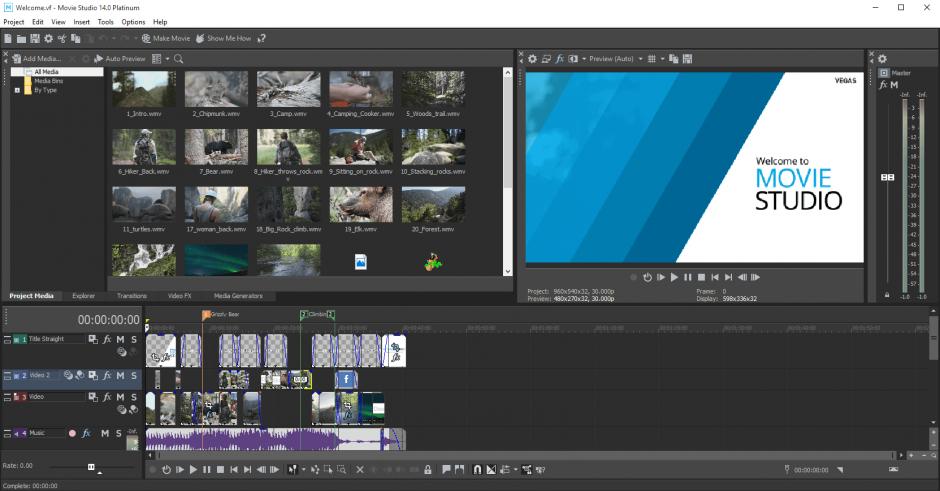Click the Insert Region icon in timeline toolbar
940x491 pixels.
459,470
